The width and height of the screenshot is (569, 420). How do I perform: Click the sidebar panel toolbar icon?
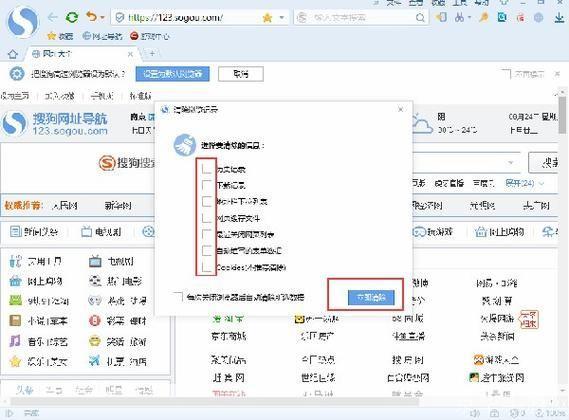pos(441,17)
